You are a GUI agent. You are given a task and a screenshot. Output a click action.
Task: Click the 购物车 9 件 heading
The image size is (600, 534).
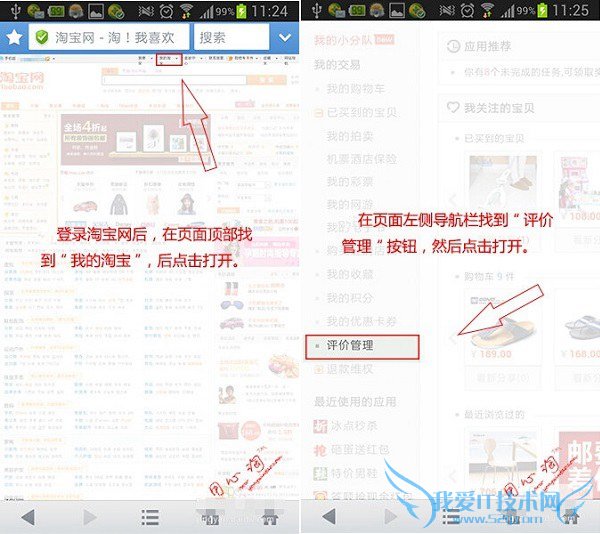(489, 276)
